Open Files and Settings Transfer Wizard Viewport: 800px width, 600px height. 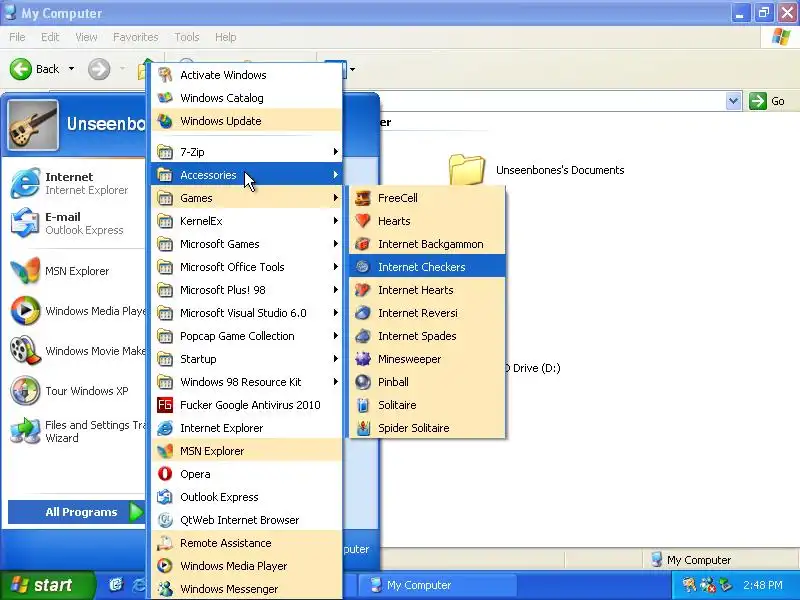click(x=76, y=431)
